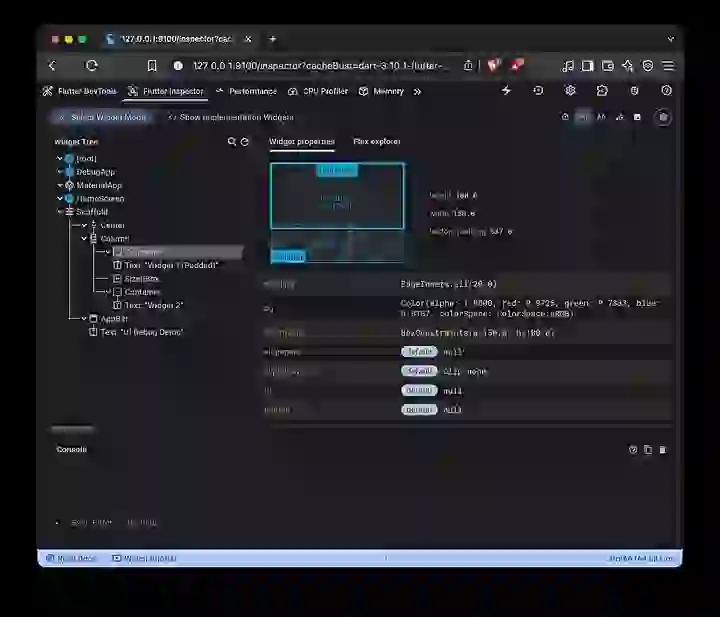Image resolution: width=720 pixels, height=617 pixels.
Task: Refresh the widget tree
Action: pos(245,142)
